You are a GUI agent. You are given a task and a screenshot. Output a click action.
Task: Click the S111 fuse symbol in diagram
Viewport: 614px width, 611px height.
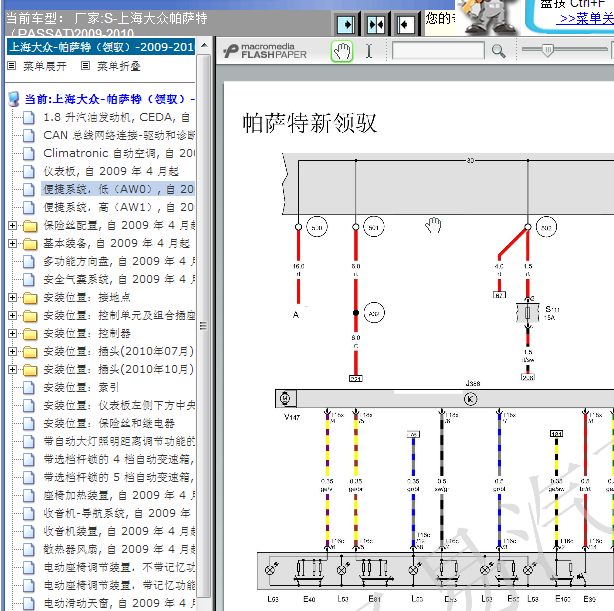528,313
